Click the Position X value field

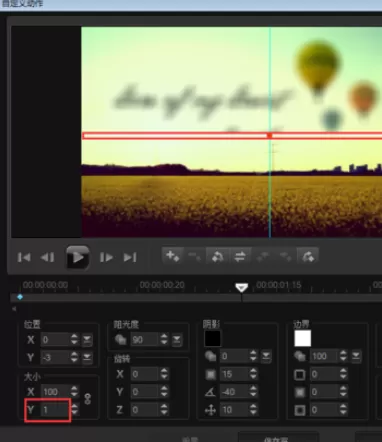(x=55, y=340)
